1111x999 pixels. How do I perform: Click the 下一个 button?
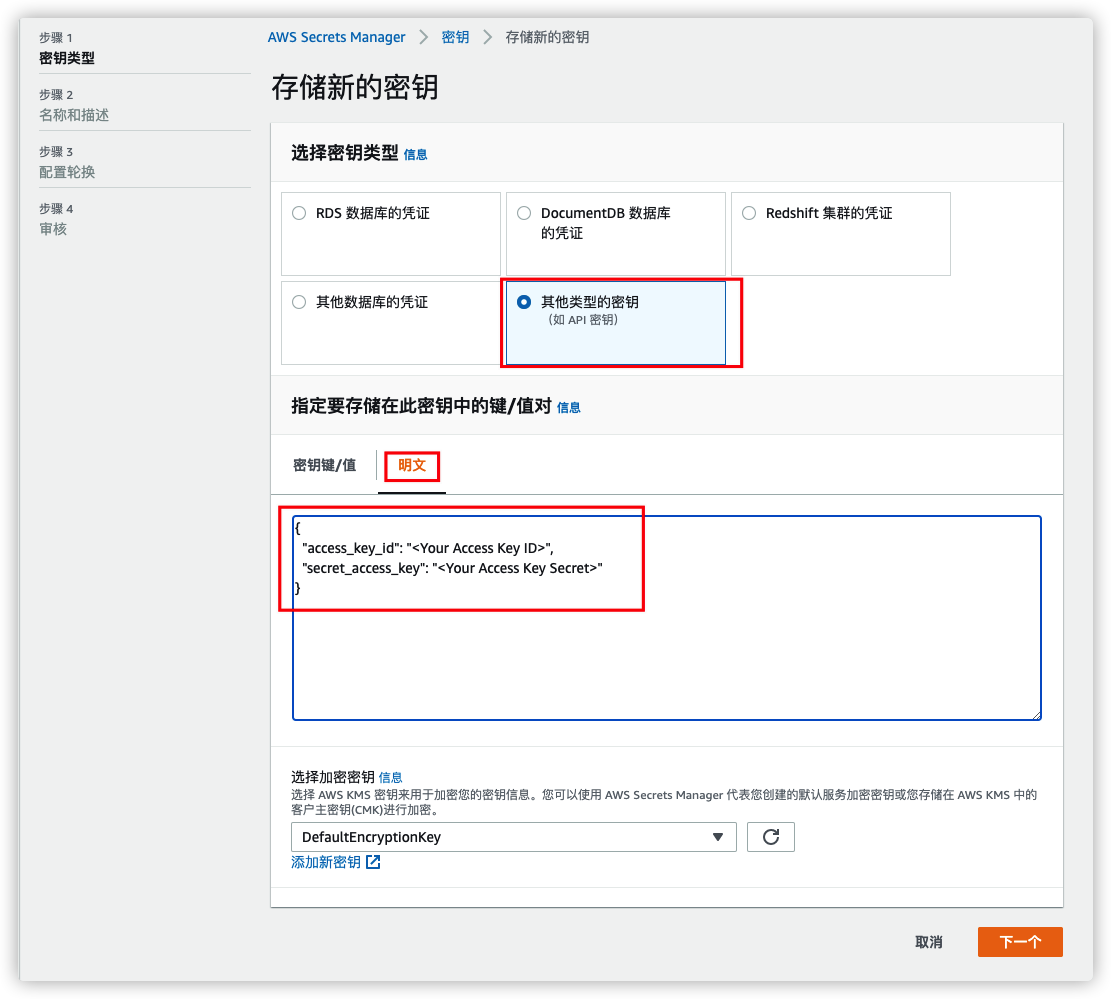click(1020, 942)
